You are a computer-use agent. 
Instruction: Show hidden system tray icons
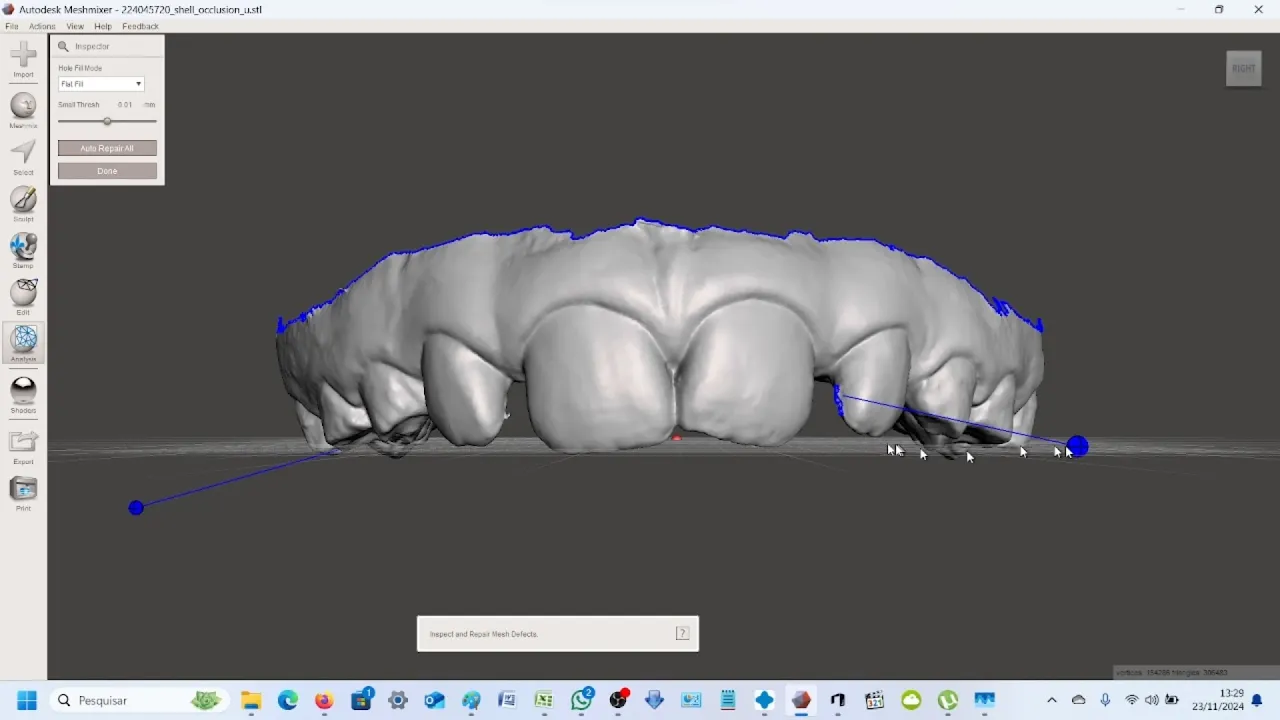click(1051, 700)
